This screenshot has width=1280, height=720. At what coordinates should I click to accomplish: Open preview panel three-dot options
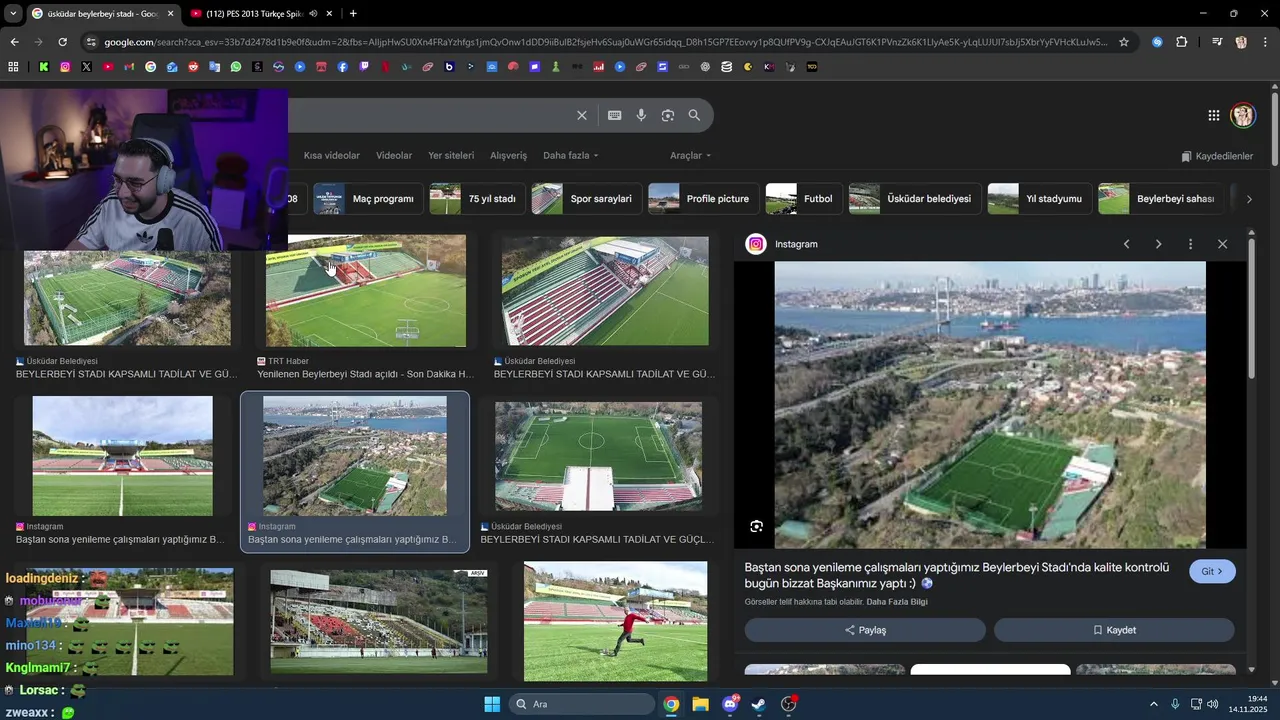pos(1190,244)
